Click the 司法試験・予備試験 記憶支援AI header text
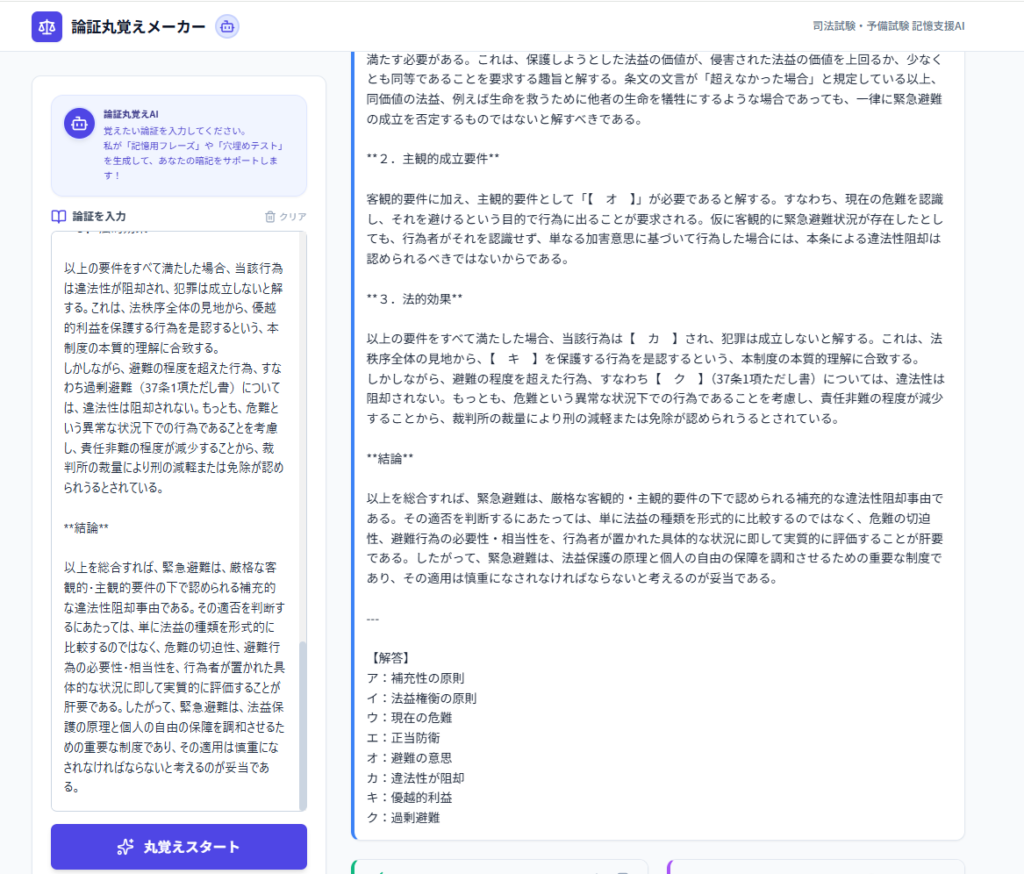1024x874 pixels. [889, 27]
